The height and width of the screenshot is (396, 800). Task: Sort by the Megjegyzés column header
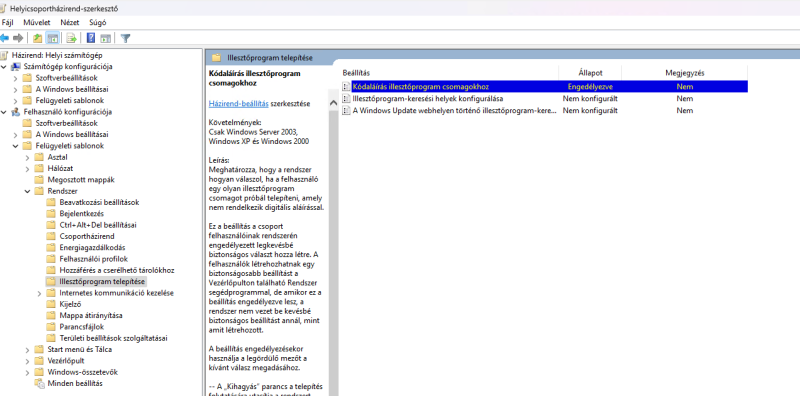(x=685, y=73)
